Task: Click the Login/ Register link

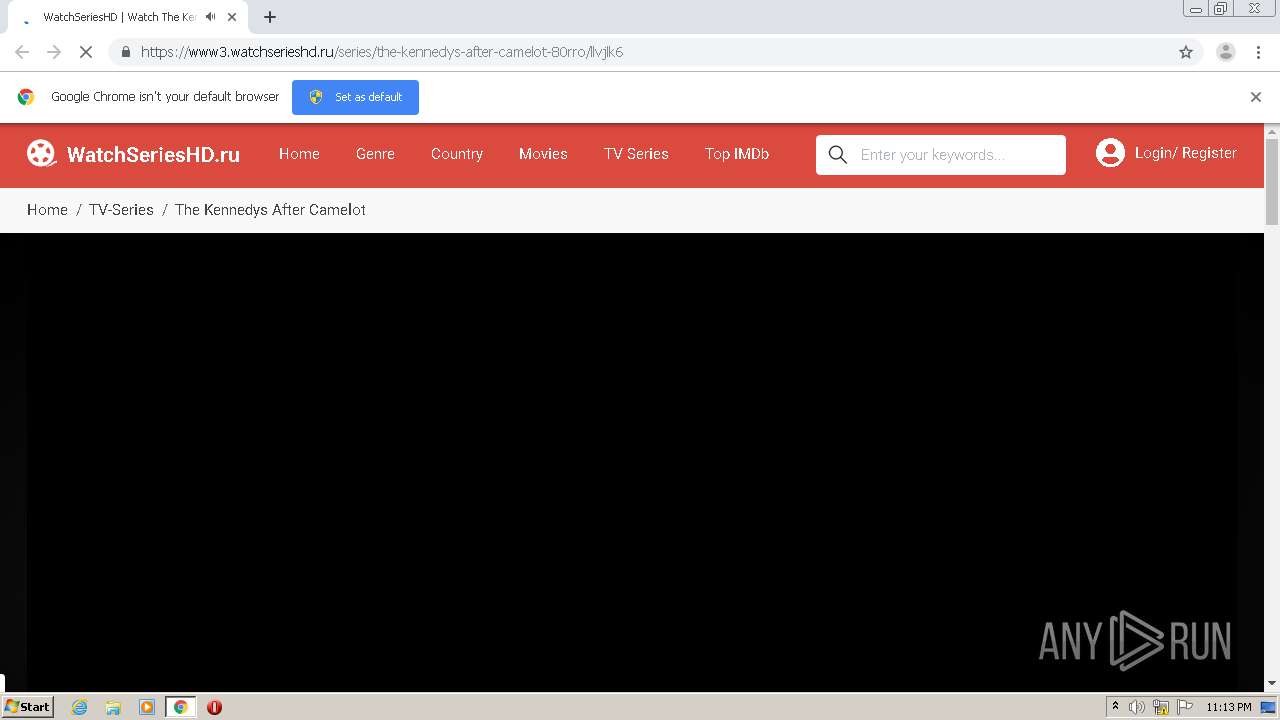Action: pyautogui.click(x=1185, y=153)
